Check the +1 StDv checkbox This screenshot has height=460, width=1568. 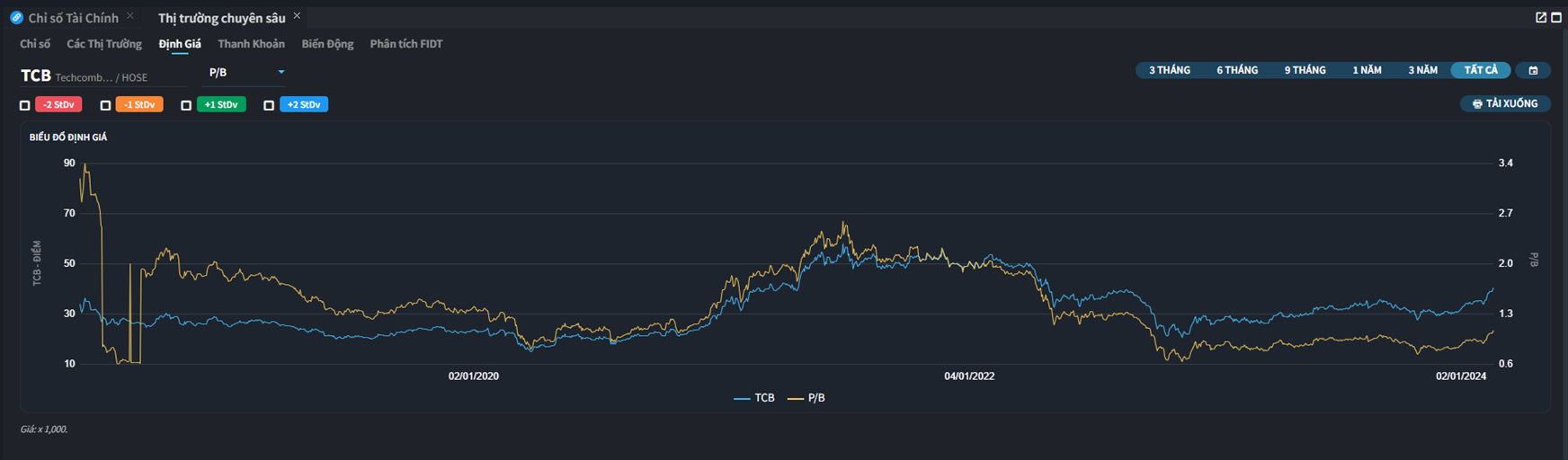tap(186, 105)
